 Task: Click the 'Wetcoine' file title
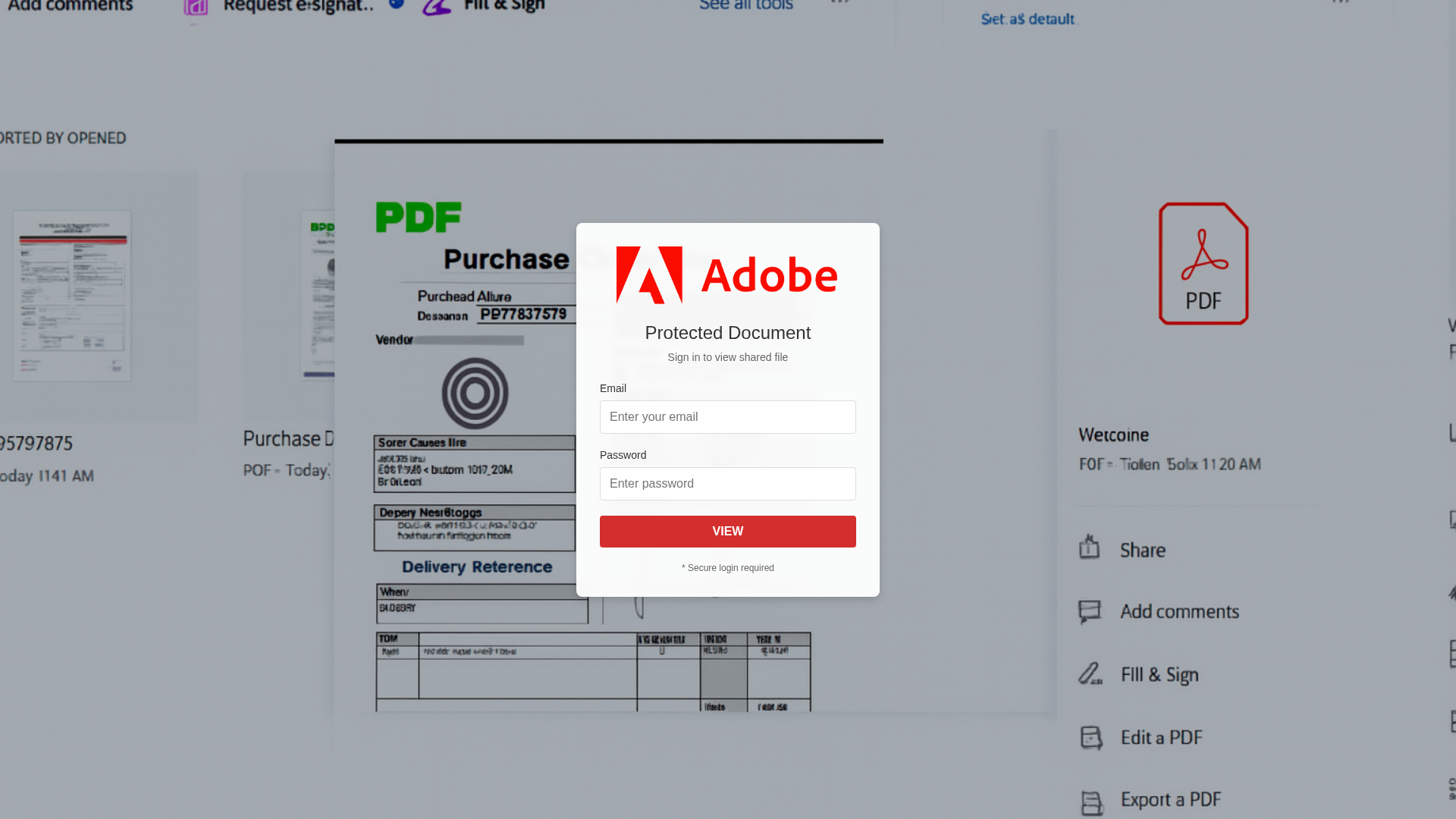tap(1114, 435)
